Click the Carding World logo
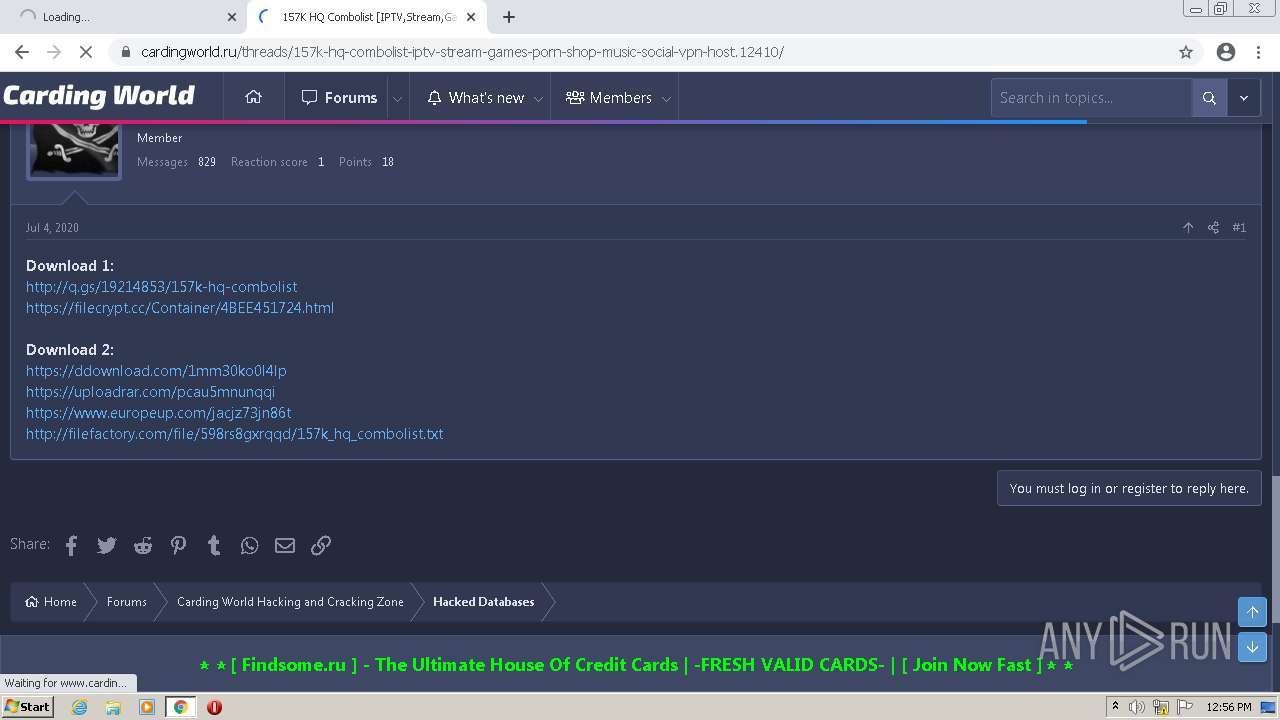 point(99,96)
